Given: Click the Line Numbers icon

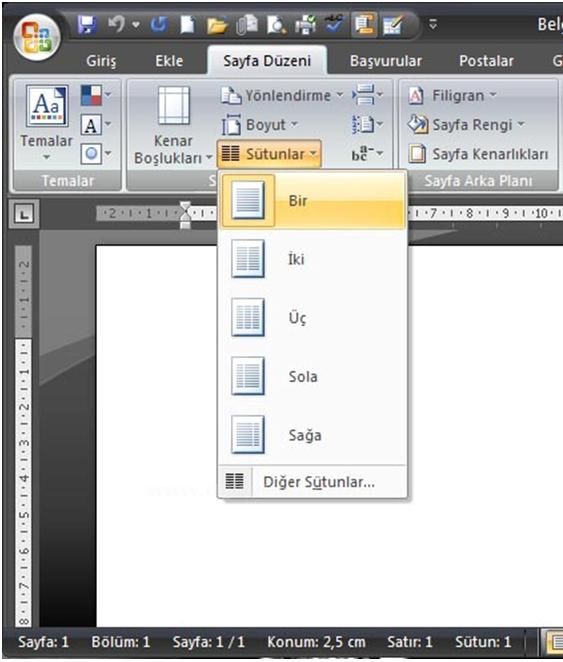Looking at the screenshot, I should tap(367, 125).
